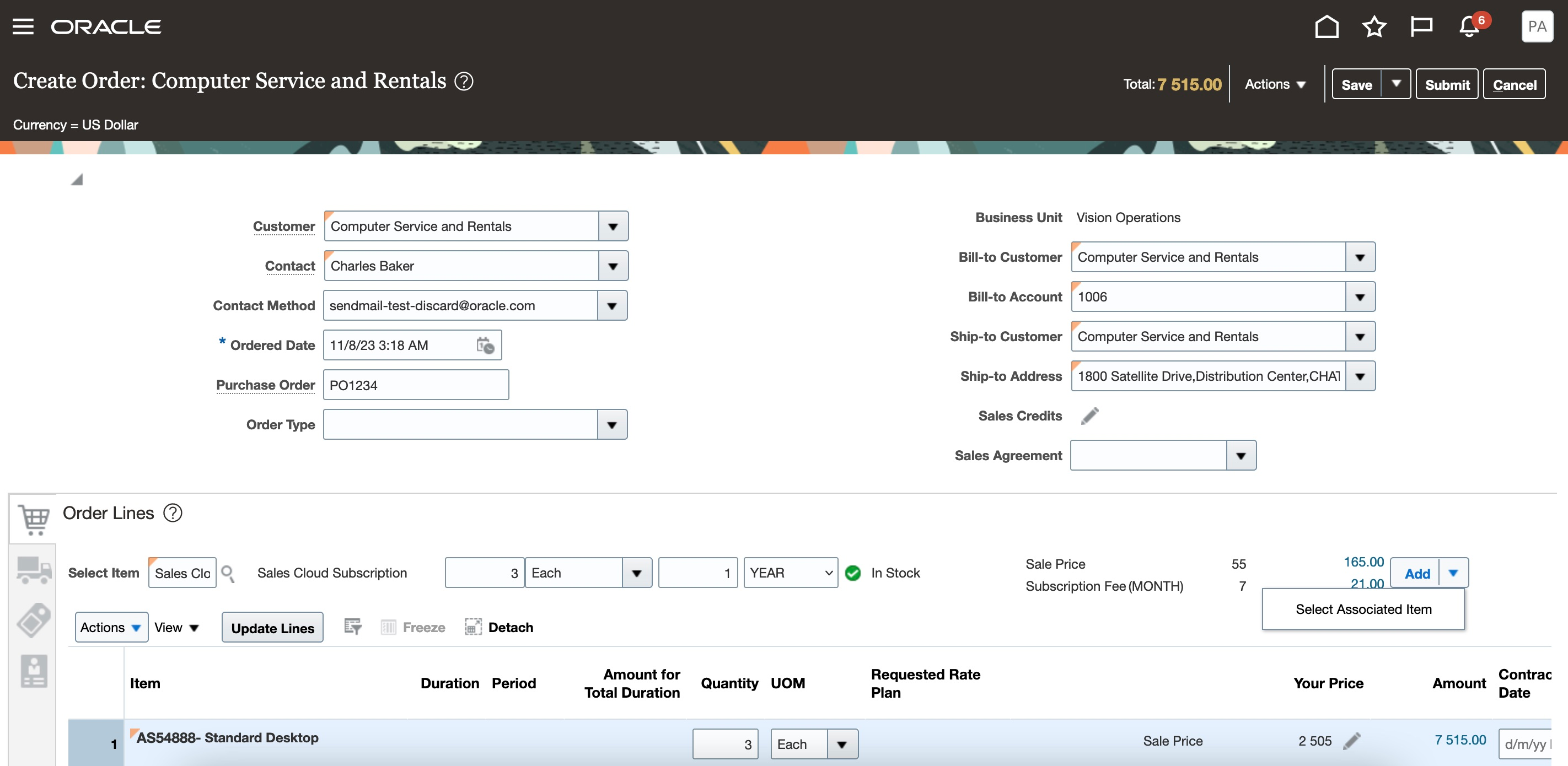Click quantity field showing 3 in Select Item
1568x766 pixels.
point(484,573)
